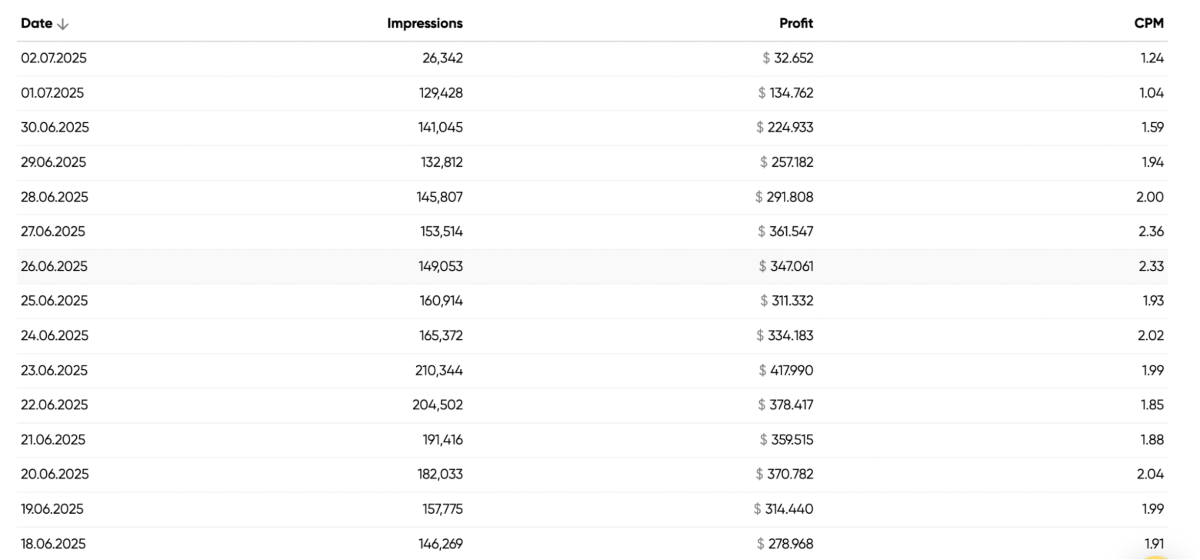Select the 19.06.2025 date cell

coord(53,509)
